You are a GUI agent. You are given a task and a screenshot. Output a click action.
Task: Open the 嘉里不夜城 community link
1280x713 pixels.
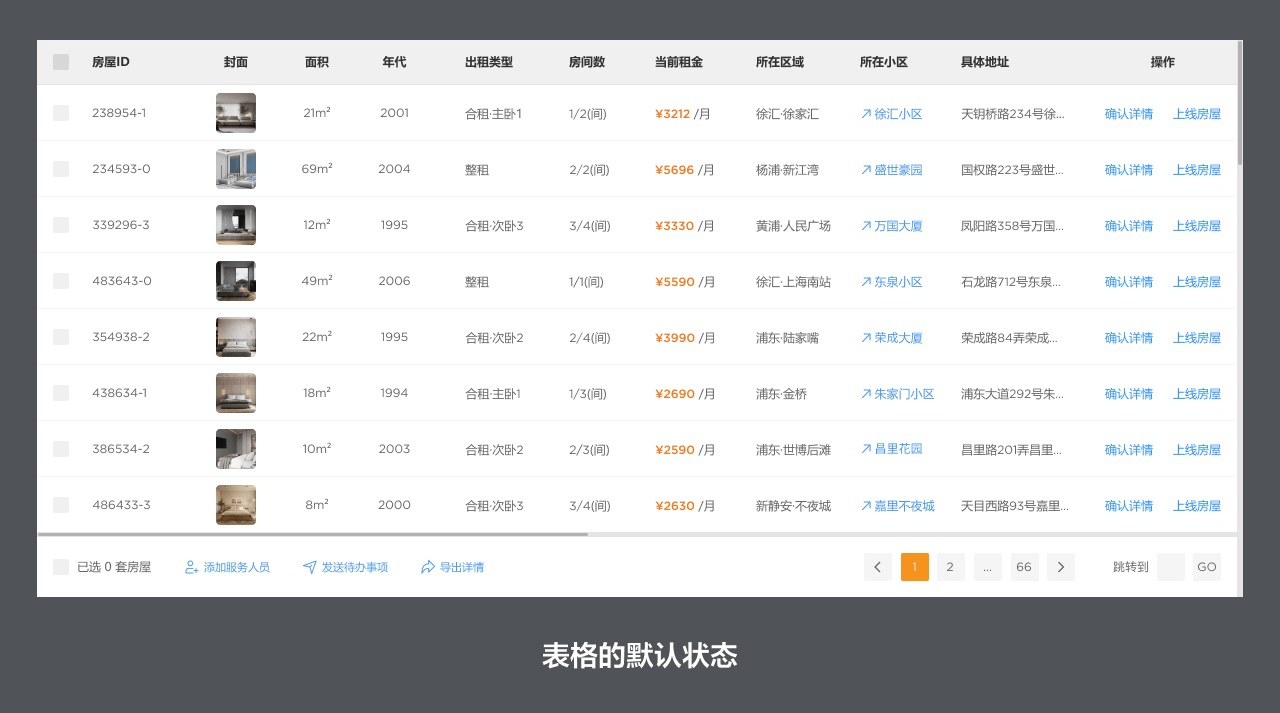tap(897, 506)
